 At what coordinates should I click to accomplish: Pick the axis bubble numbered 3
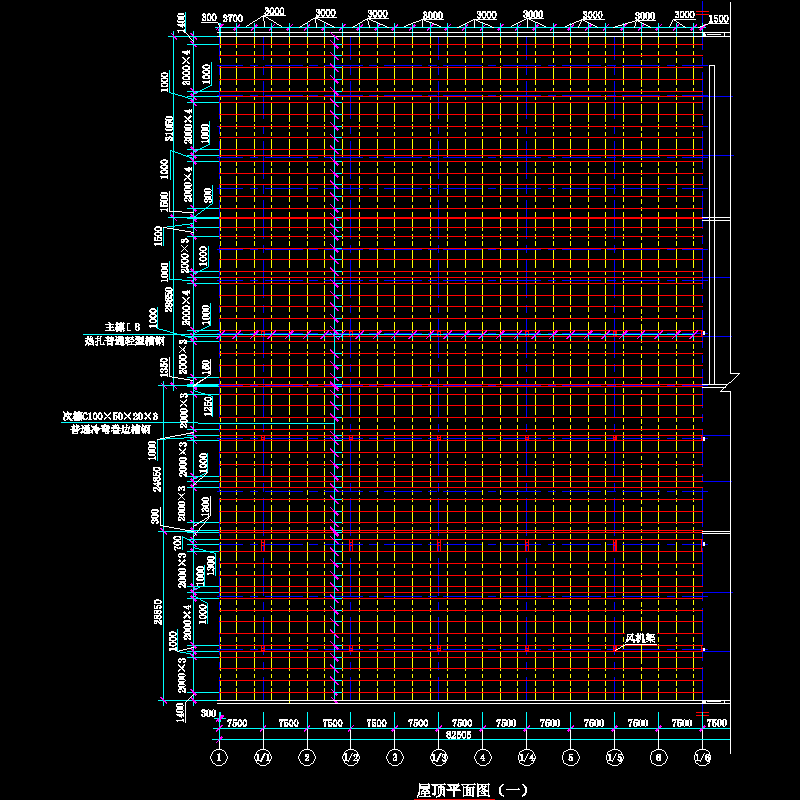pyautogui.click(x=395, y=759)
